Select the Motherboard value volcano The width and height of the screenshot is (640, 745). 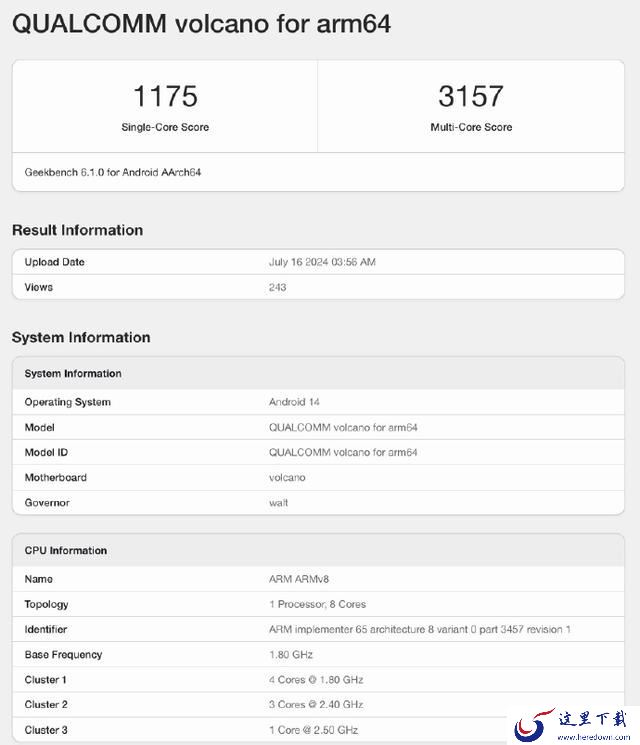point(287,478)
